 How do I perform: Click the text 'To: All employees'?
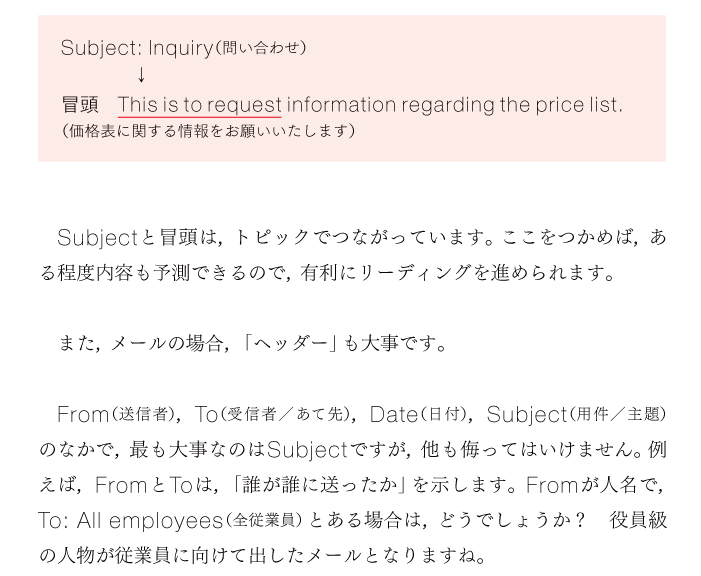pos(131,521)
